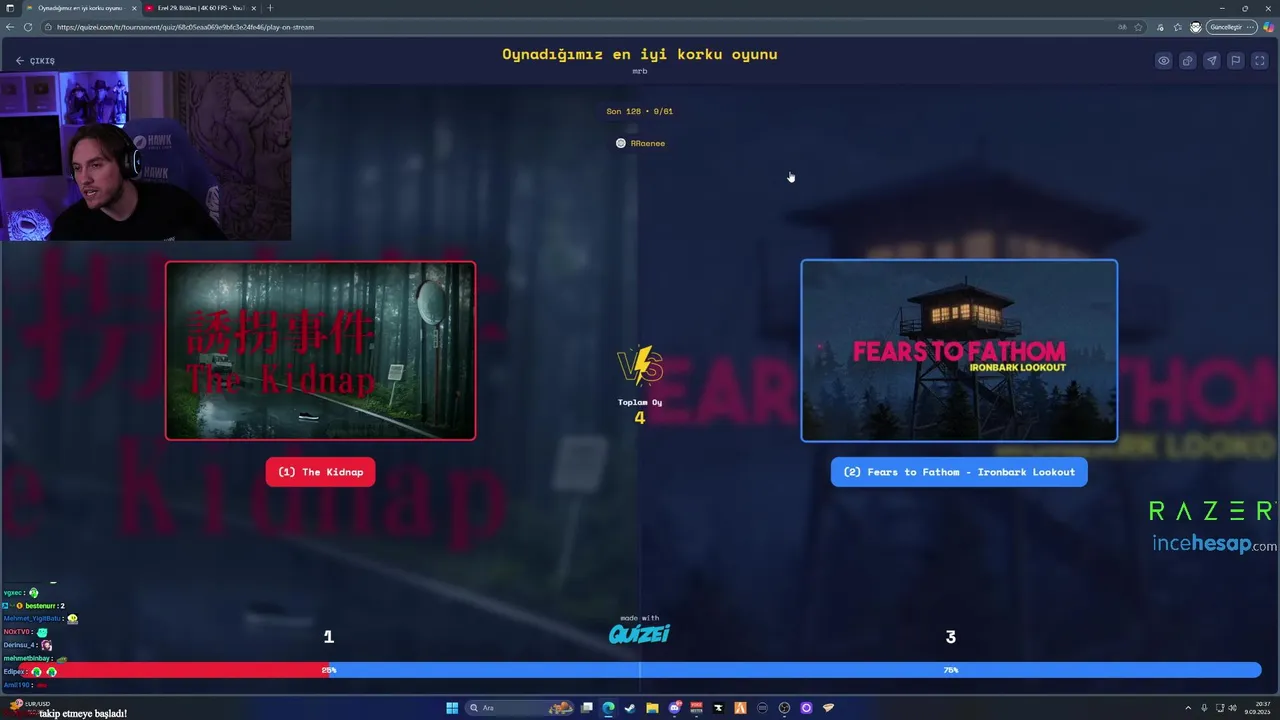Open Steam from the taskbar

[x=630, y=708]
